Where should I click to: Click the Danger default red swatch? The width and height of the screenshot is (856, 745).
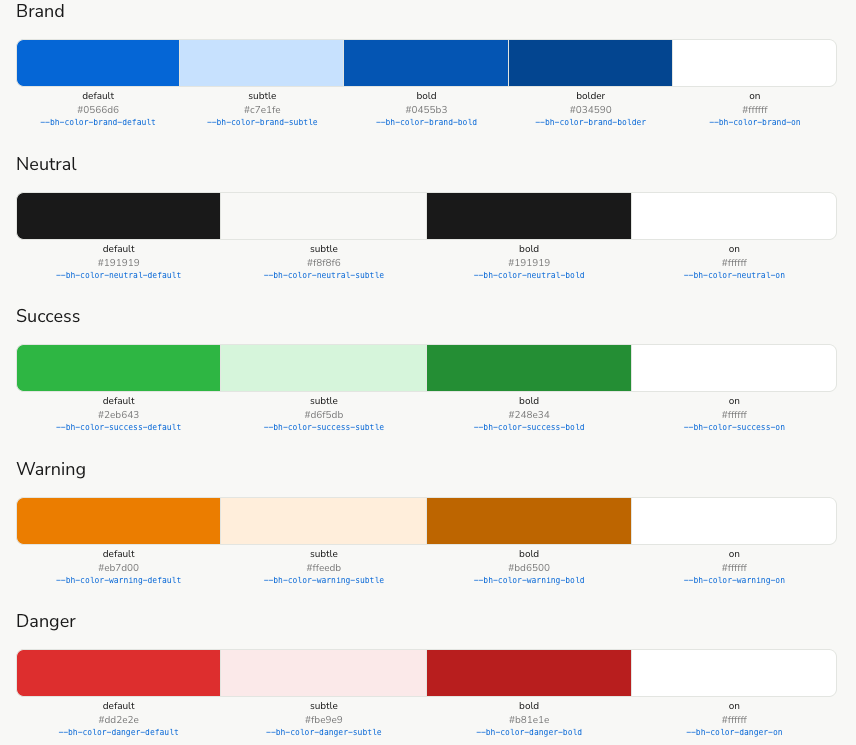click(x=118, y=673)
